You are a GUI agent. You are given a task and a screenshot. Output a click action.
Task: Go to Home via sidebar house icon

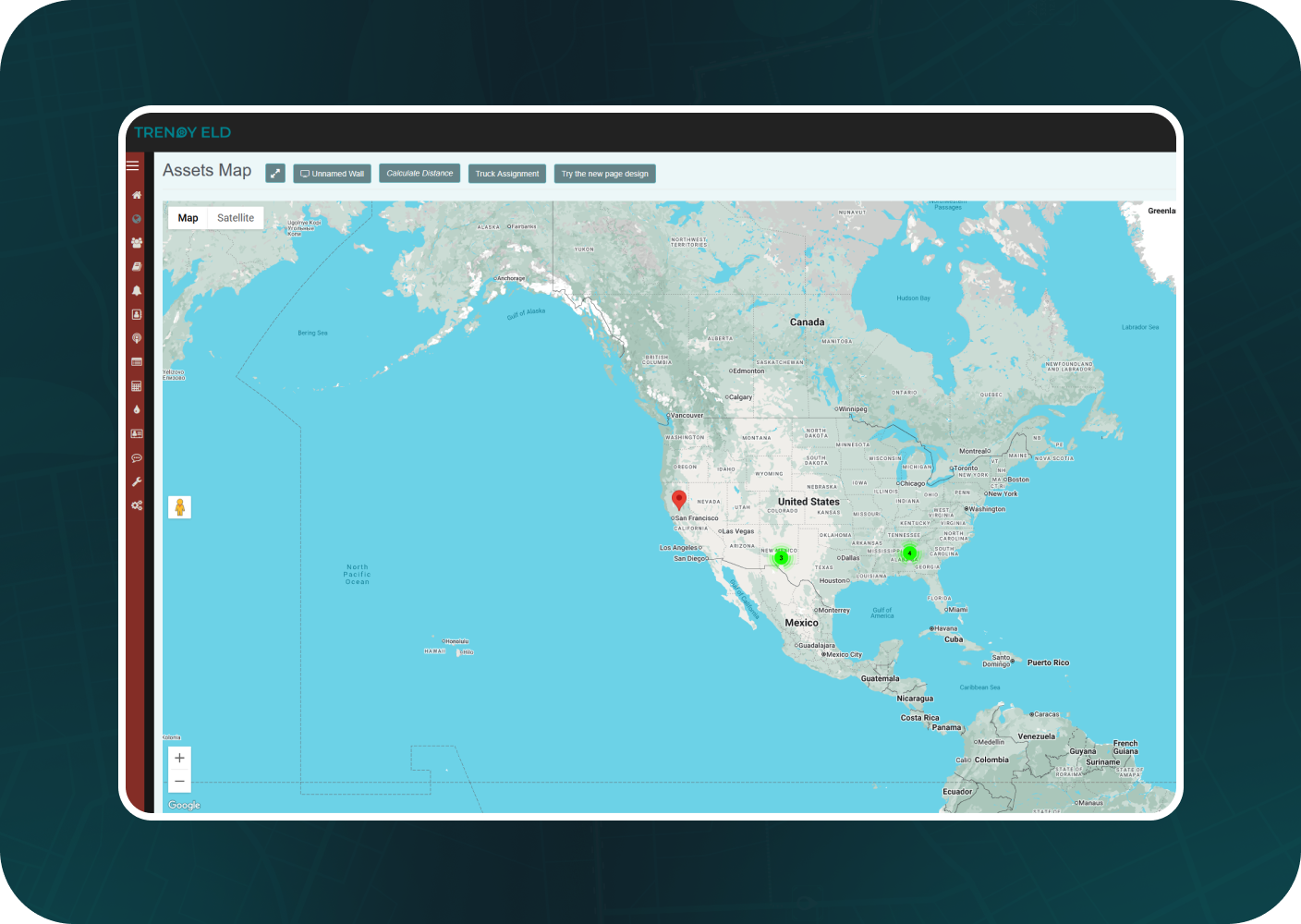click(x=137, y=195)
